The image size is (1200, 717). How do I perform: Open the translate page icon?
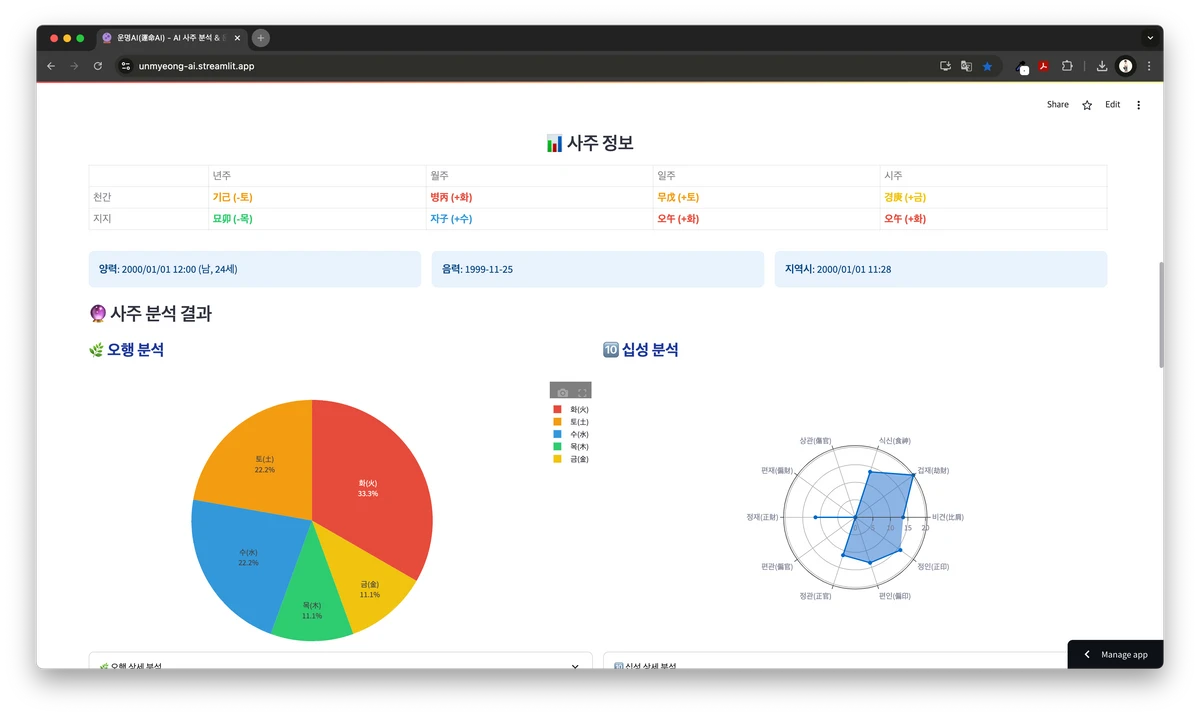(x=966, y=66)
